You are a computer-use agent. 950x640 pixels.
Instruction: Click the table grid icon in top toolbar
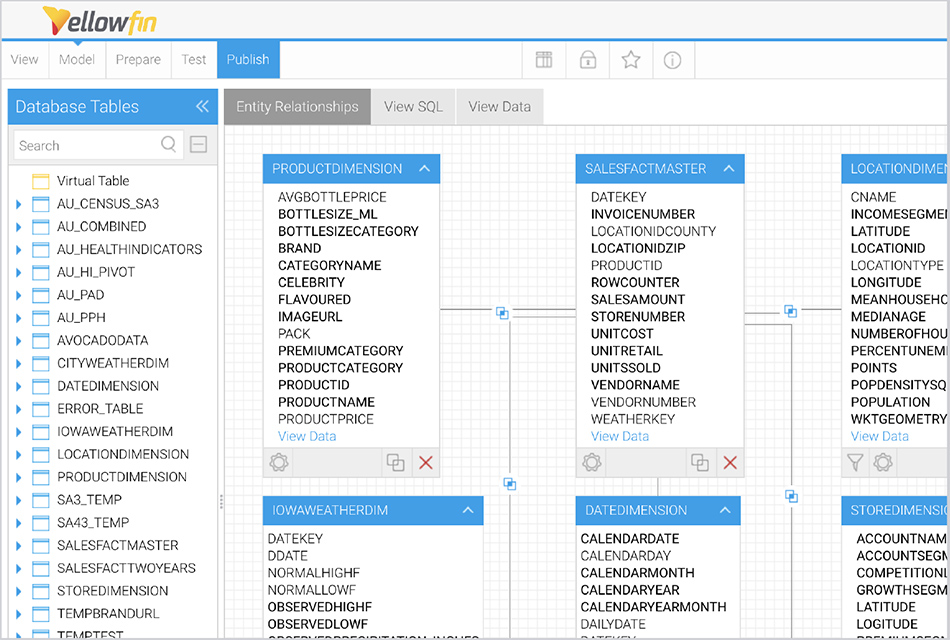pyautogui.click(x=544, y=60)
